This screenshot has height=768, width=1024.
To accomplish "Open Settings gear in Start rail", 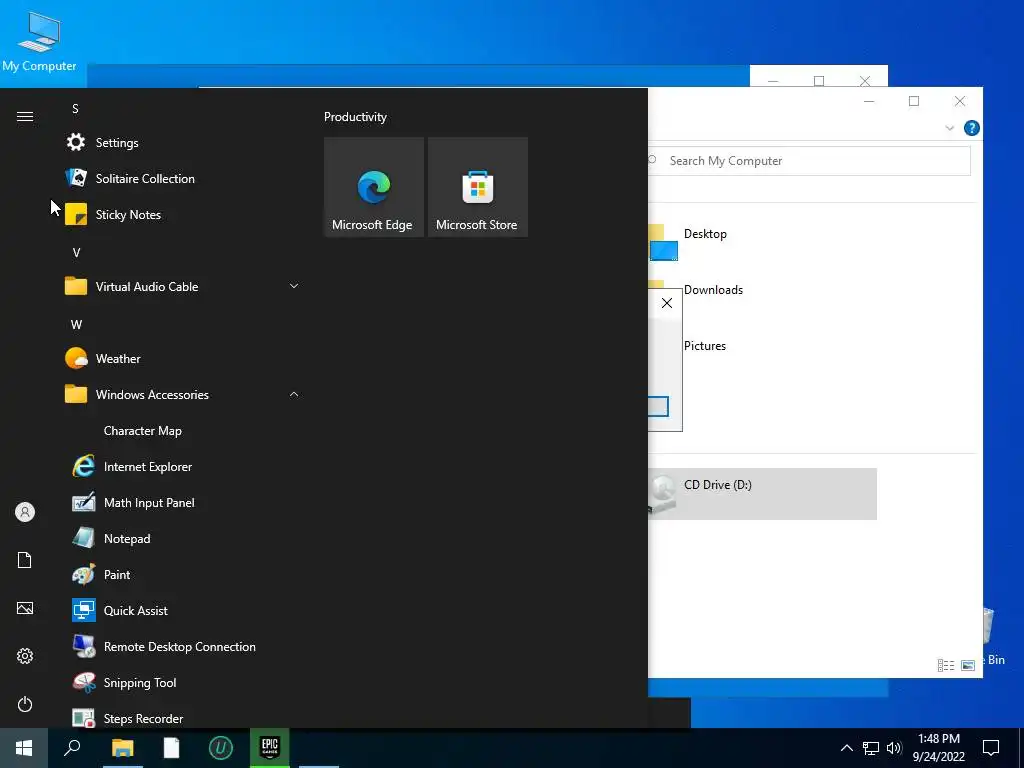I will point(25,656).
